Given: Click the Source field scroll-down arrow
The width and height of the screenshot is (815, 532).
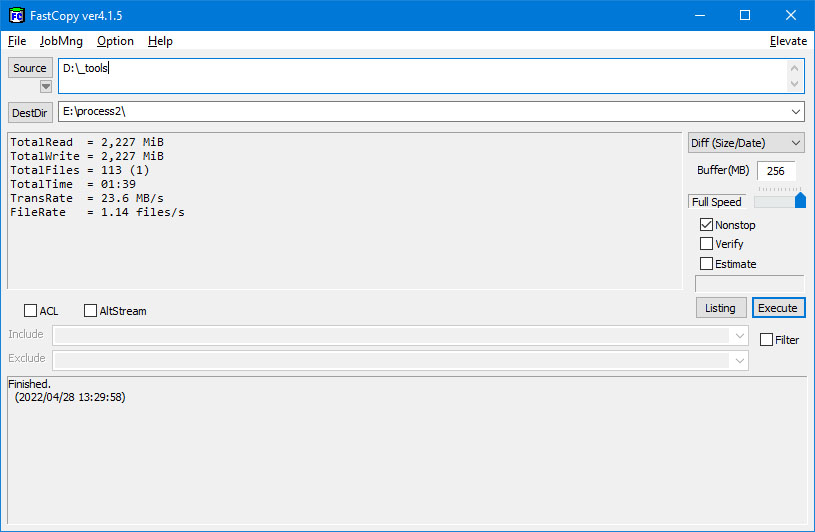Looking at the screenshot, I should (794, 84).
